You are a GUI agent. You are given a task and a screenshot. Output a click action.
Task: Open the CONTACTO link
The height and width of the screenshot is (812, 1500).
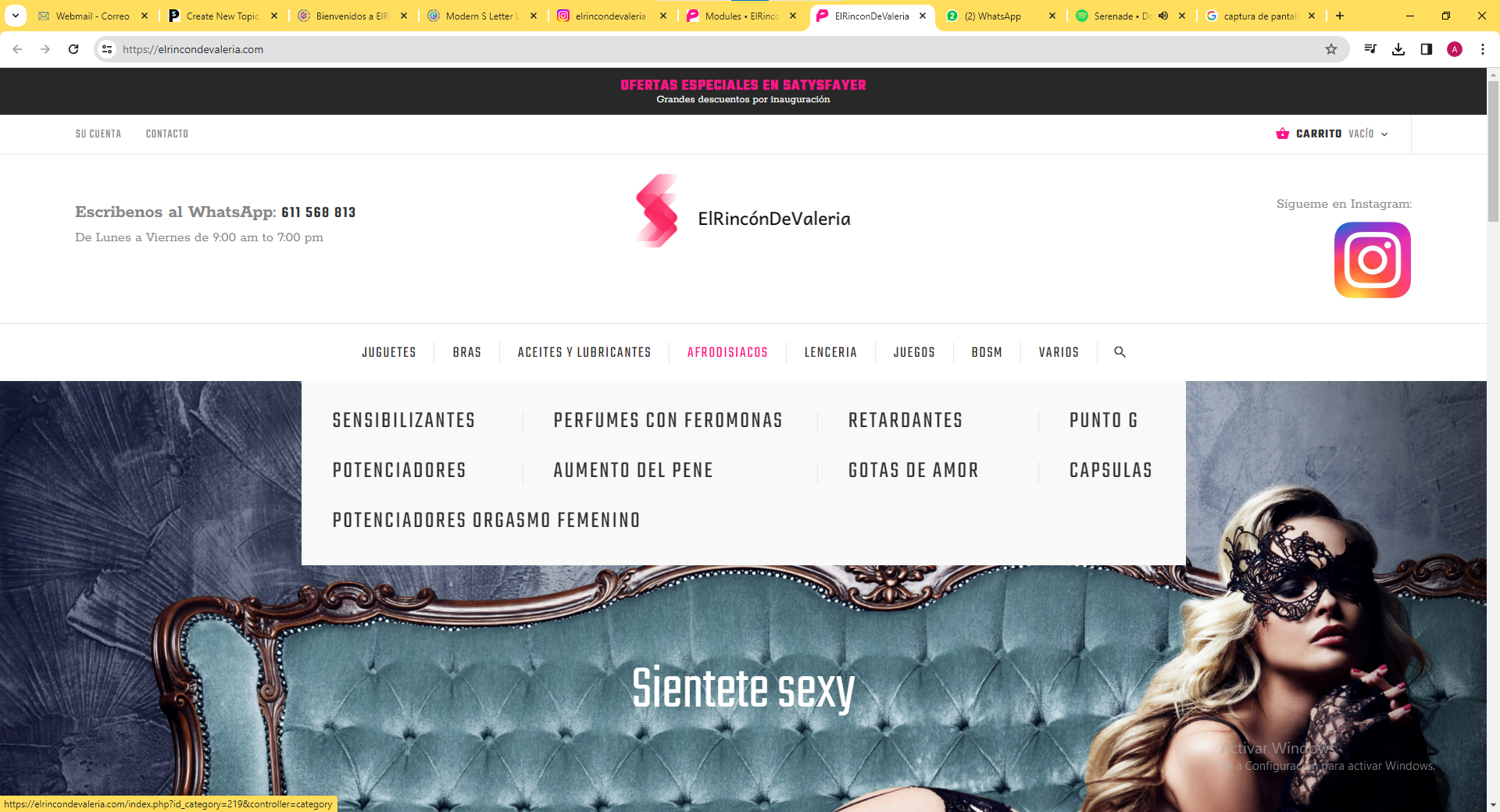pos(167,134)
